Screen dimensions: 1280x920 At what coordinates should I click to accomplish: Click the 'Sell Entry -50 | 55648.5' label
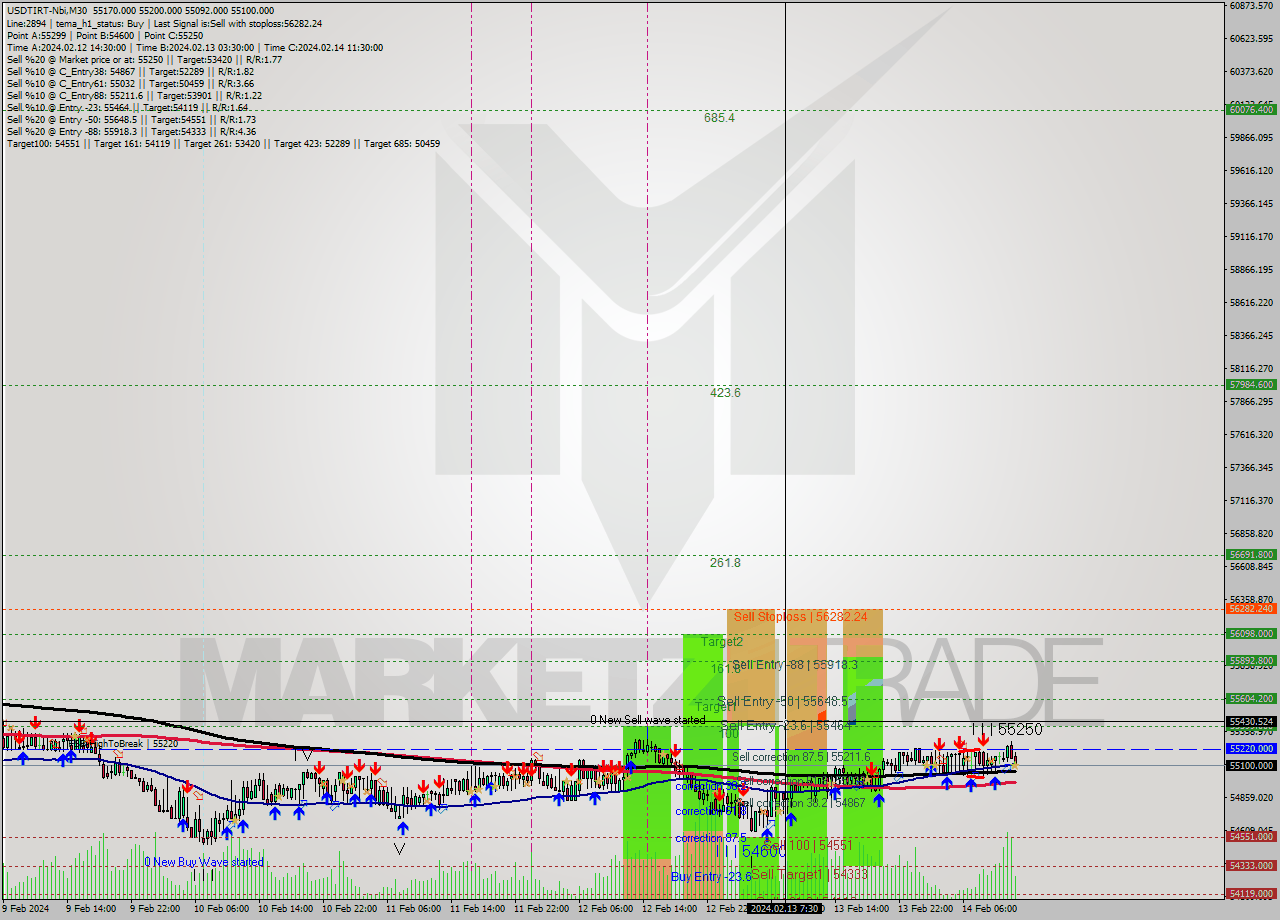783,701
